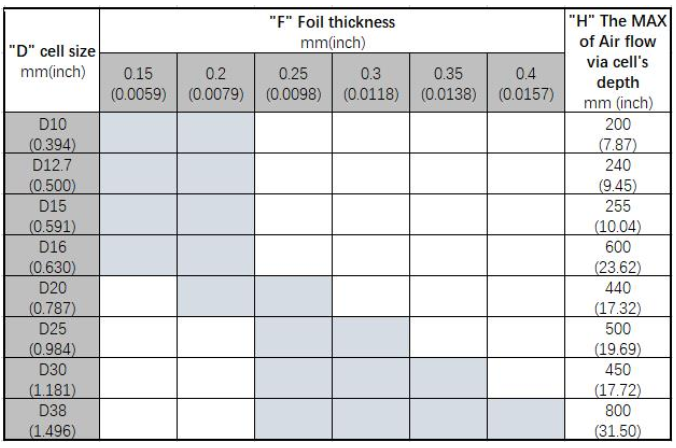Select the D20 (0.787) row label
Viewport: 676px width, 448px height.
(51, 297)
